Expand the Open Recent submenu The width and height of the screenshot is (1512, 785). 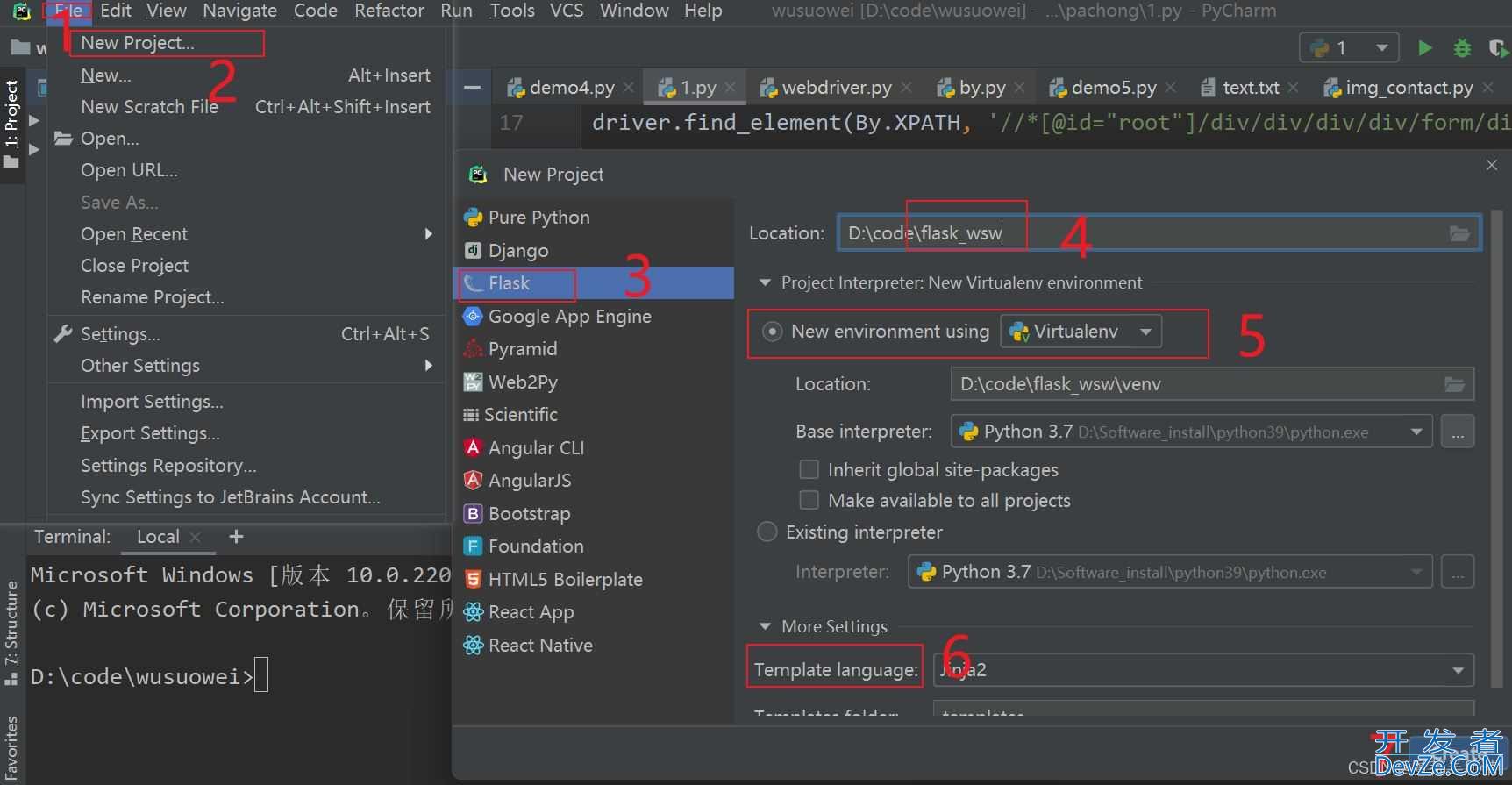pyautogui.click(x=247, y=234)
